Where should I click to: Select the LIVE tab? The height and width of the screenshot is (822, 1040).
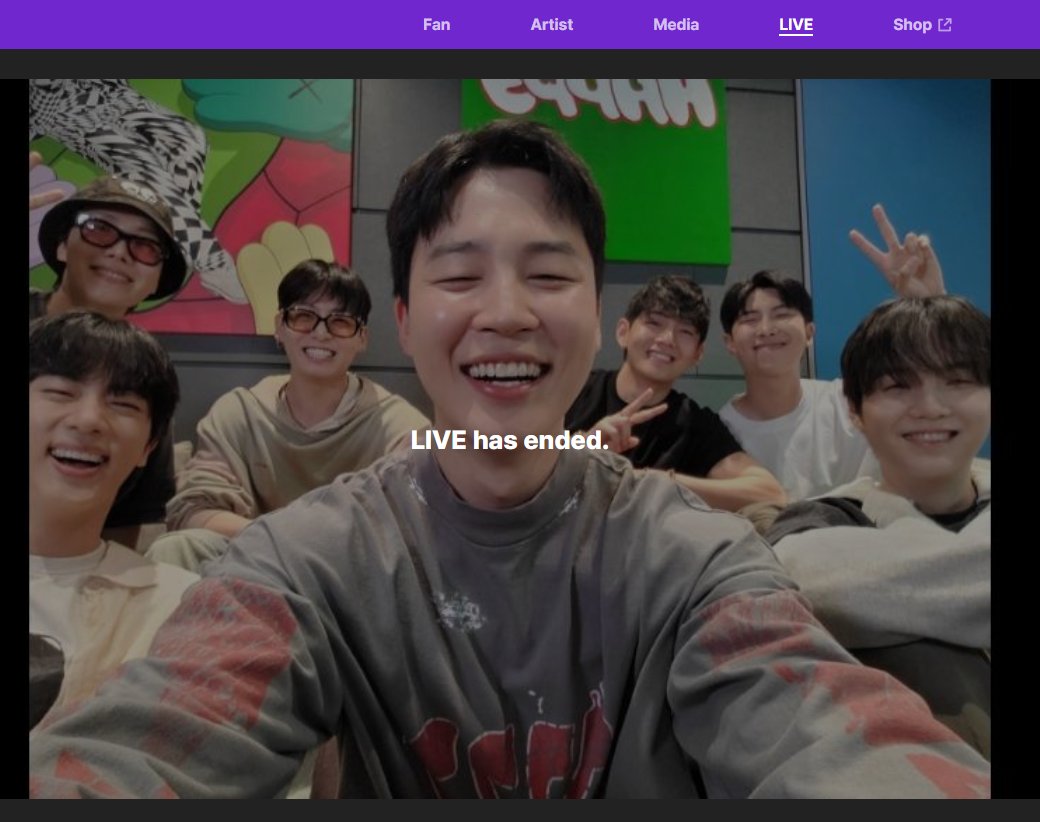tap(795, 25)
